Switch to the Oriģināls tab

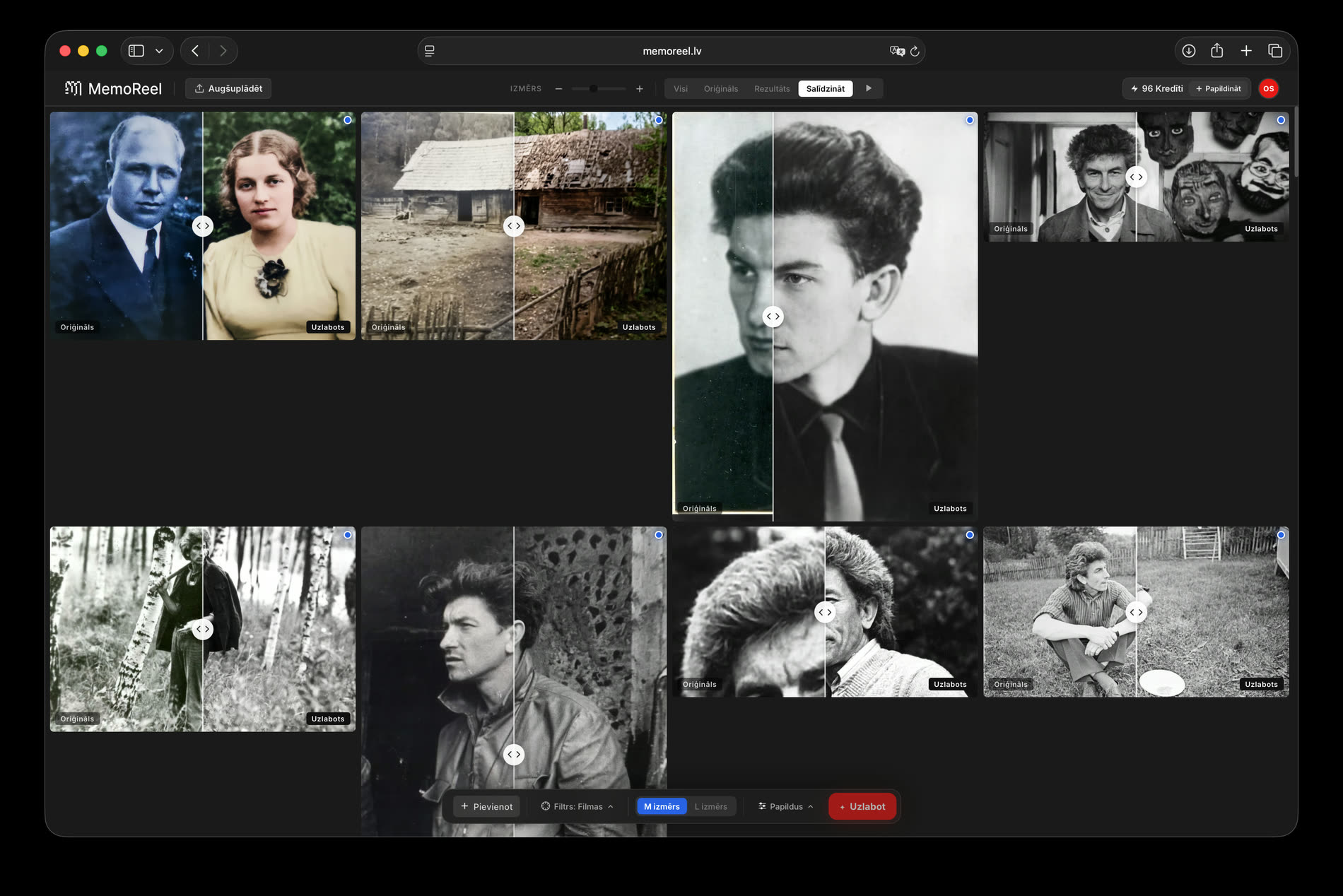(x=720, y=88)
